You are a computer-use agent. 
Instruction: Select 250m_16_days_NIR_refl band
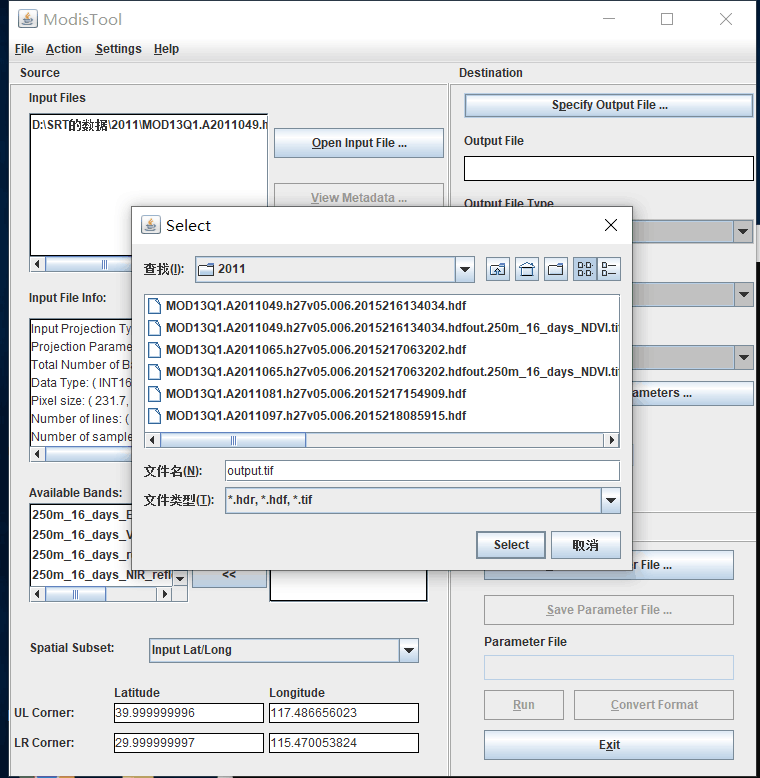click(x=102, y=575)
